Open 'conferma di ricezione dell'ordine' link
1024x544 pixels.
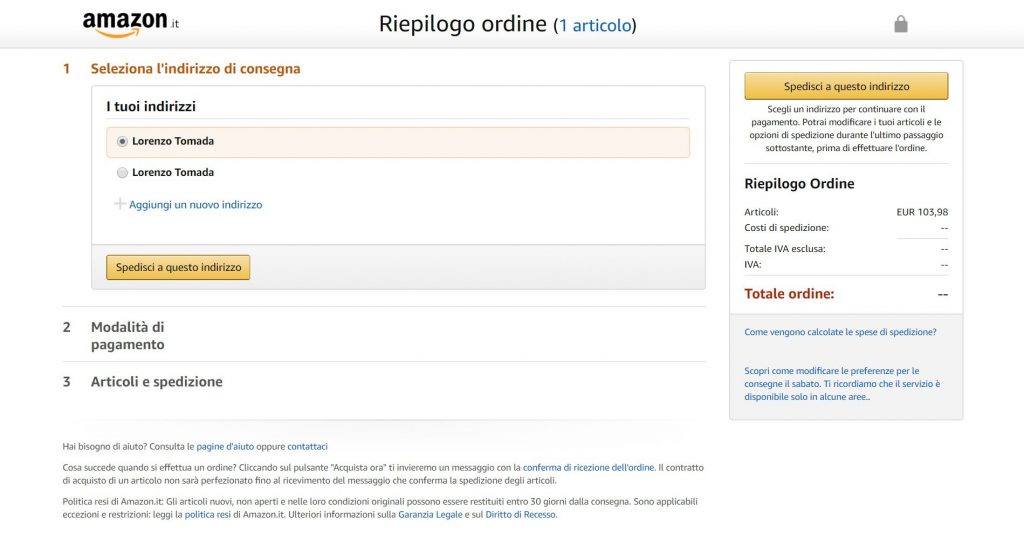(x=588, y=467)
